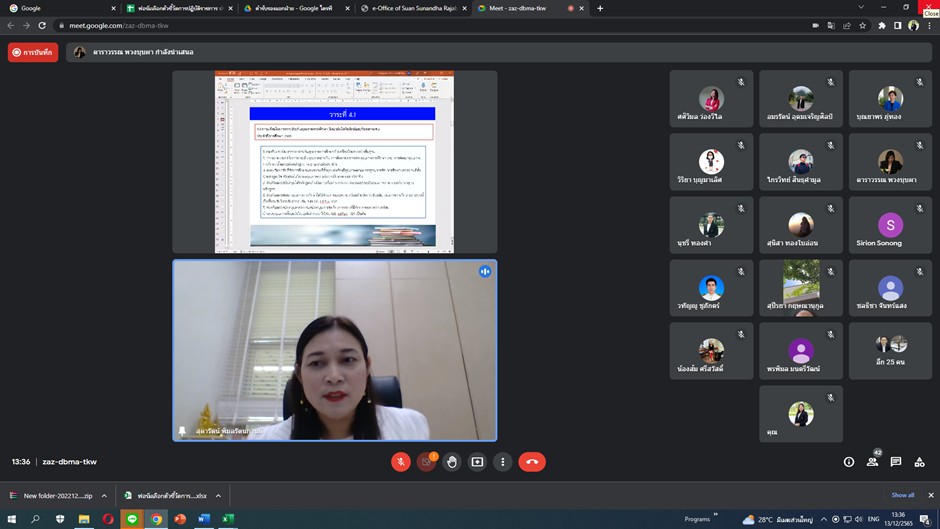
Task: Click the red Leave call button
Action: click(532, 462)
